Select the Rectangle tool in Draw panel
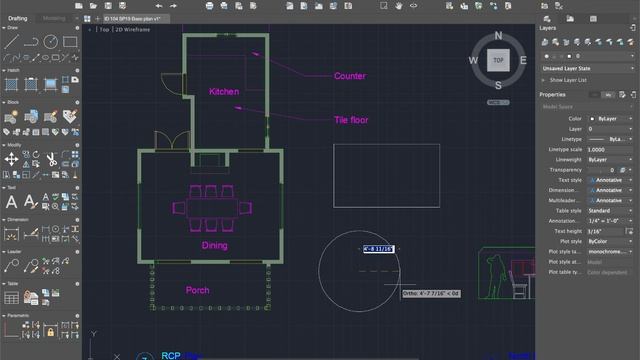The width and height of the screenshot is (640, 360). tap(70, 41)
